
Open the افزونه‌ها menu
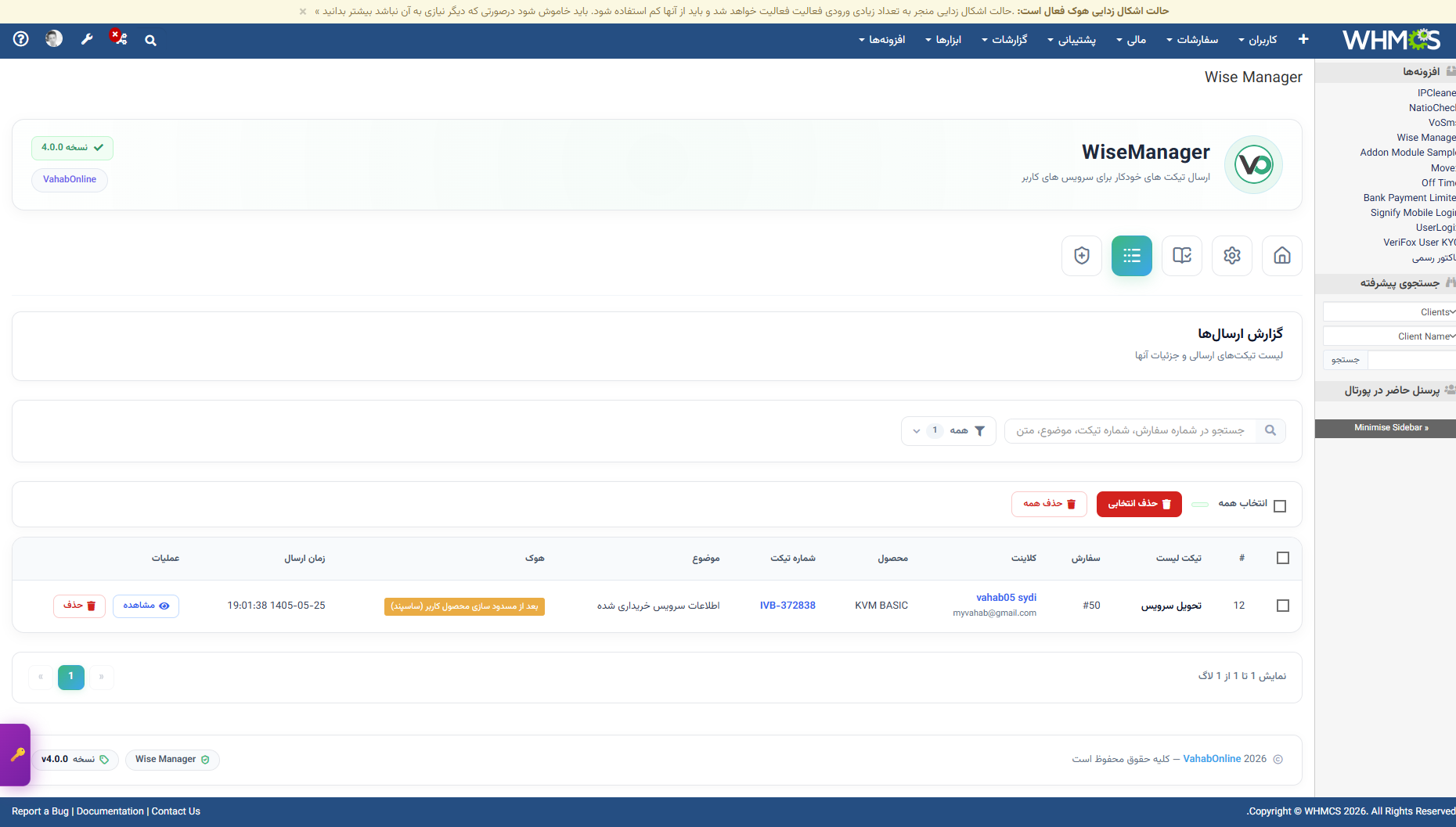(x=882, y=40)
